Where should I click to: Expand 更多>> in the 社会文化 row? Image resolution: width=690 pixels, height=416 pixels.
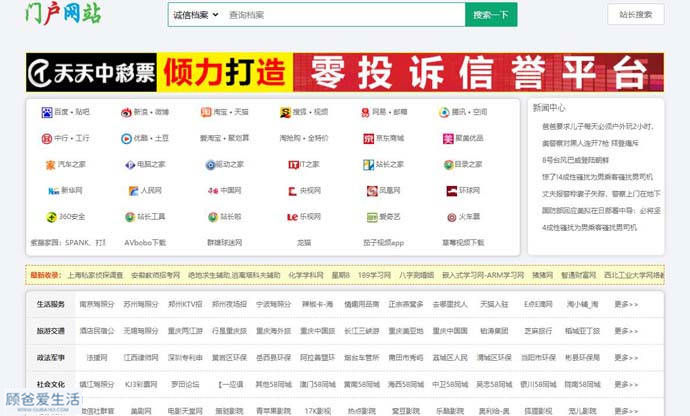626,384
